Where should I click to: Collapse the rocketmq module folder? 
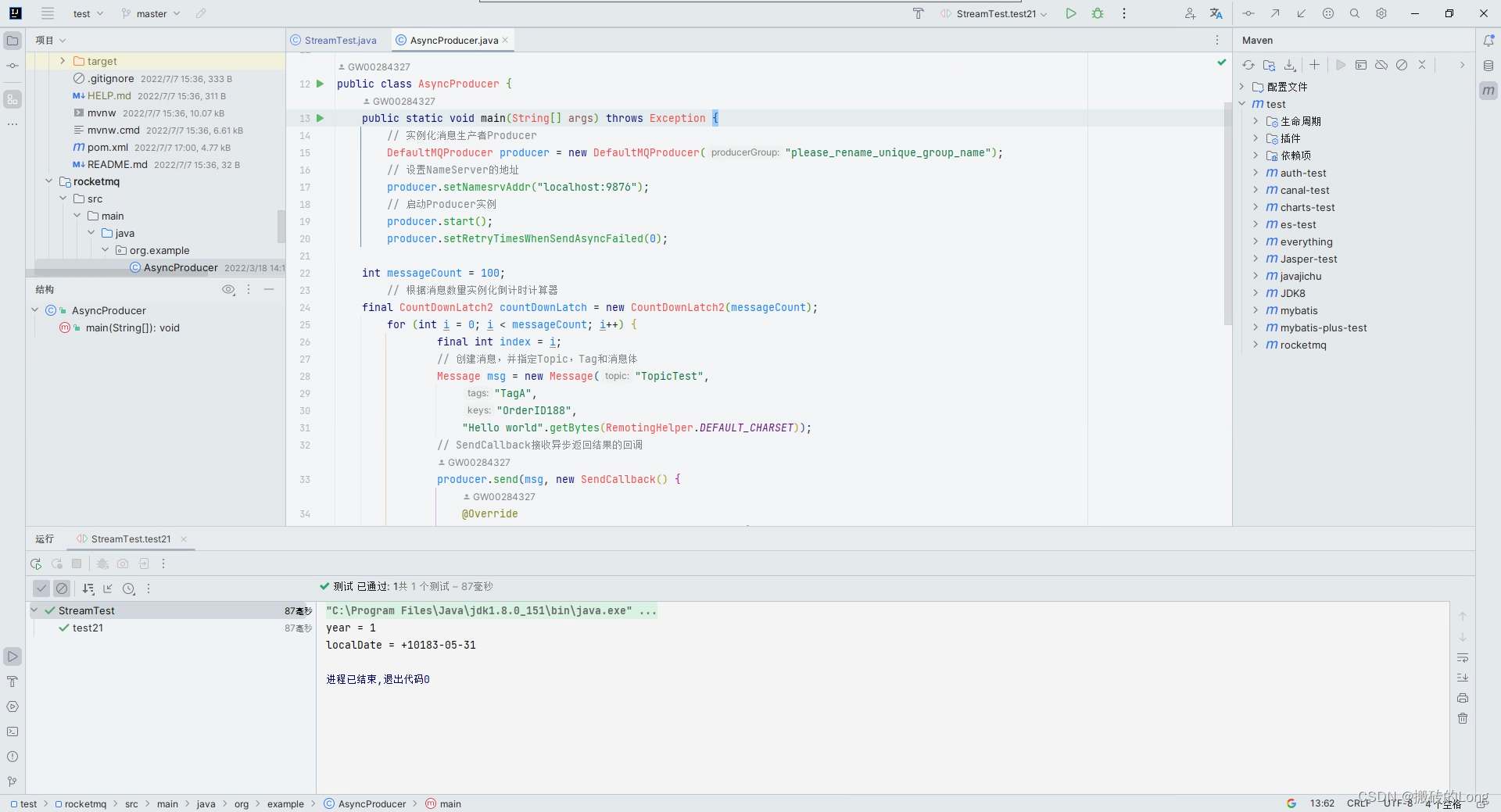point(48,181)
